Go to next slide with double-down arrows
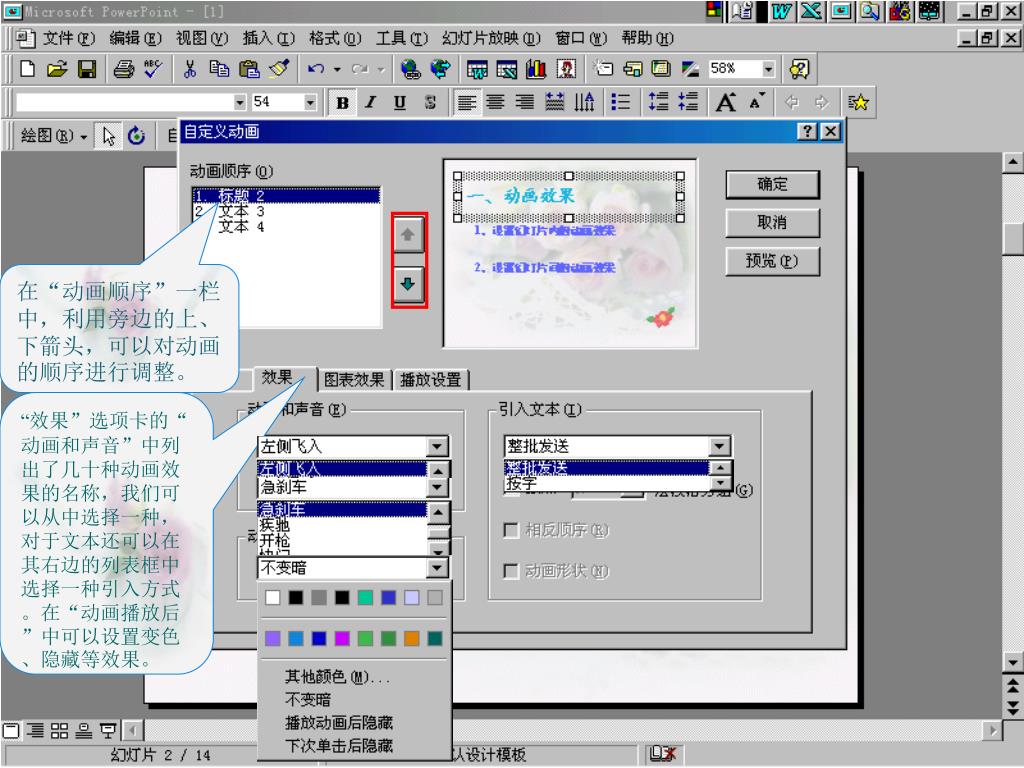Screen dimensions: 1024x768 (x=1012, y=708)
